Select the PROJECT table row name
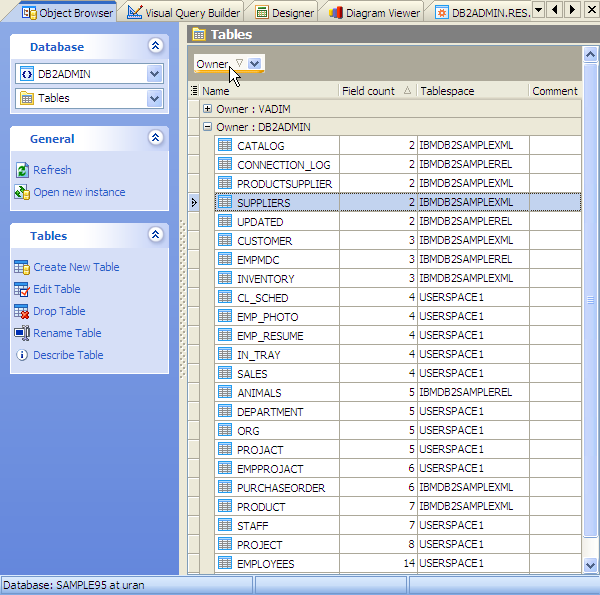The image size is (600, 595). 260,545
